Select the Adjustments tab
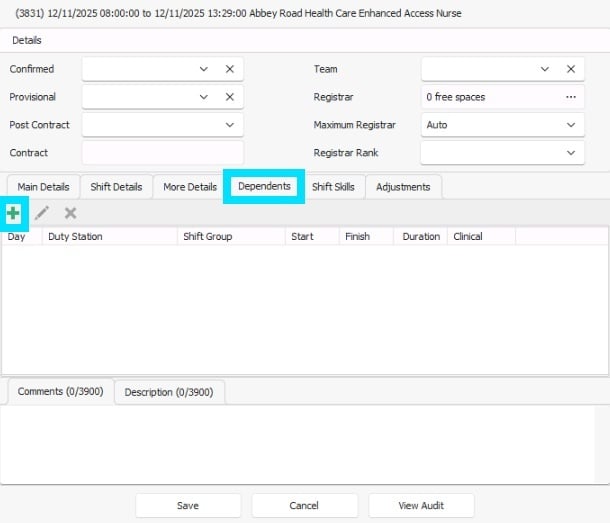610x523 pixels. coord(403,187)
